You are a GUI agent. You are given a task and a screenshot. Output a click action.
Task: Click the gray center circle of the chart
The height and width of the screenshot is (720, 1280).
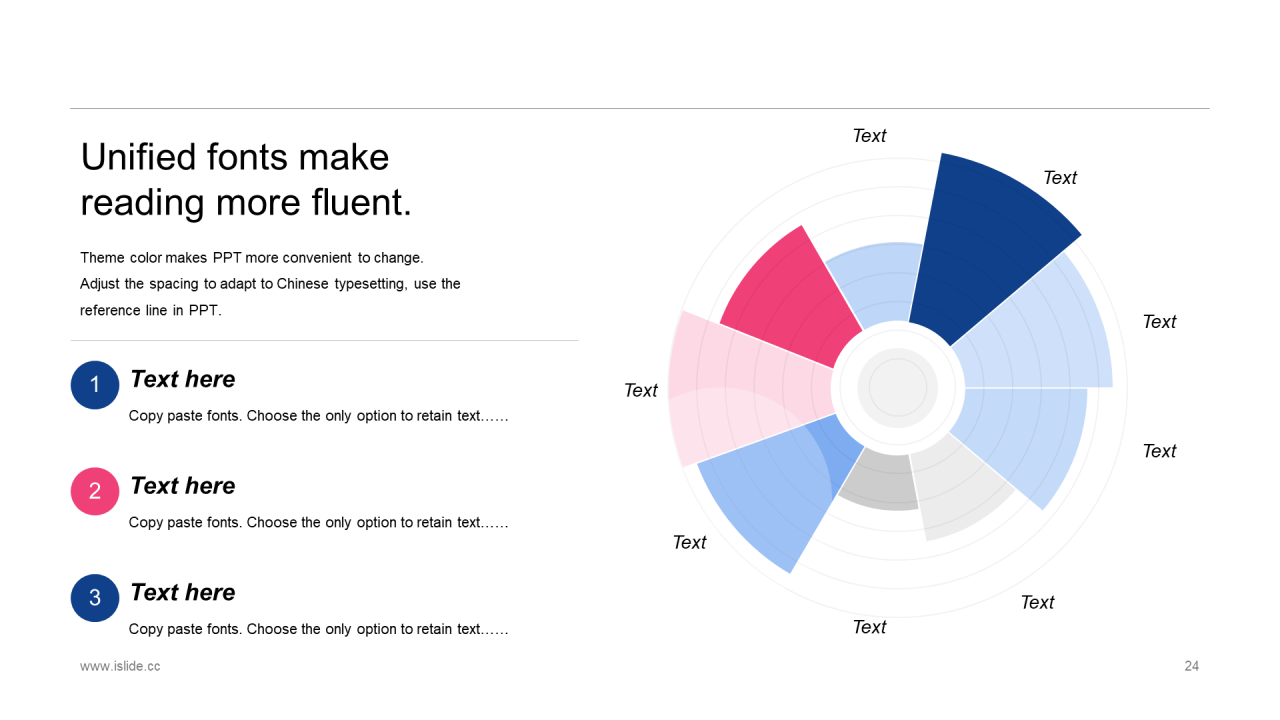coord(898,387)
